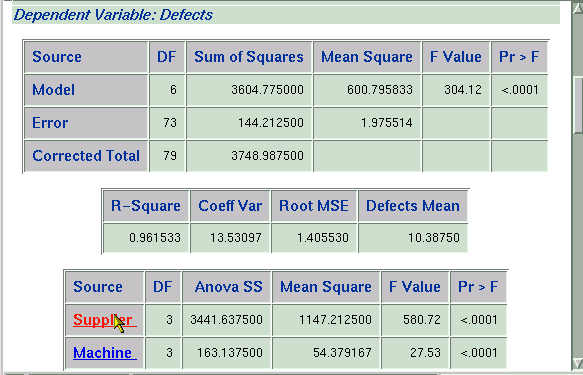Select the 'Dependent Variable: Defects' heading
583x375 pixels.
tap(113, 15)
